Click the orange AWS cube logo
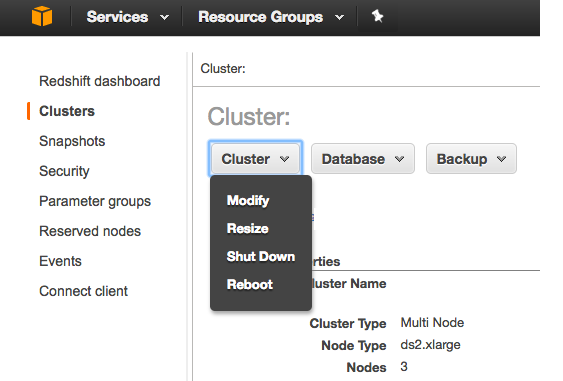This screenshot has width=563, height=381. pyautogui.click(x=42, y=17)
